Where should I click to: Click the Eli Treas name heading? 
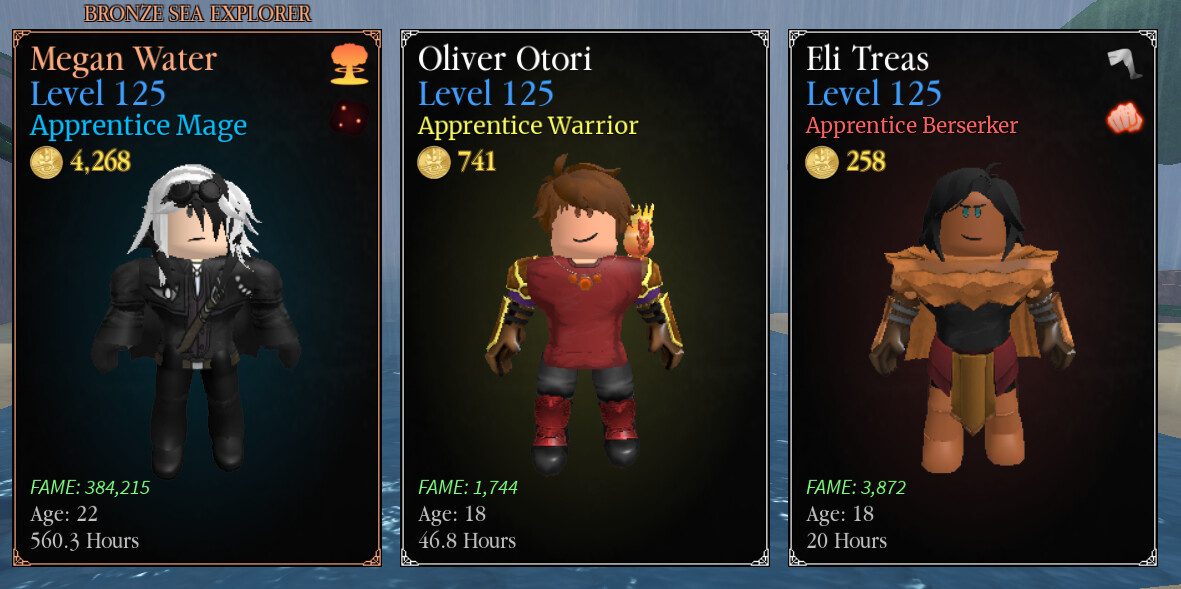click(x=868, y=59)
